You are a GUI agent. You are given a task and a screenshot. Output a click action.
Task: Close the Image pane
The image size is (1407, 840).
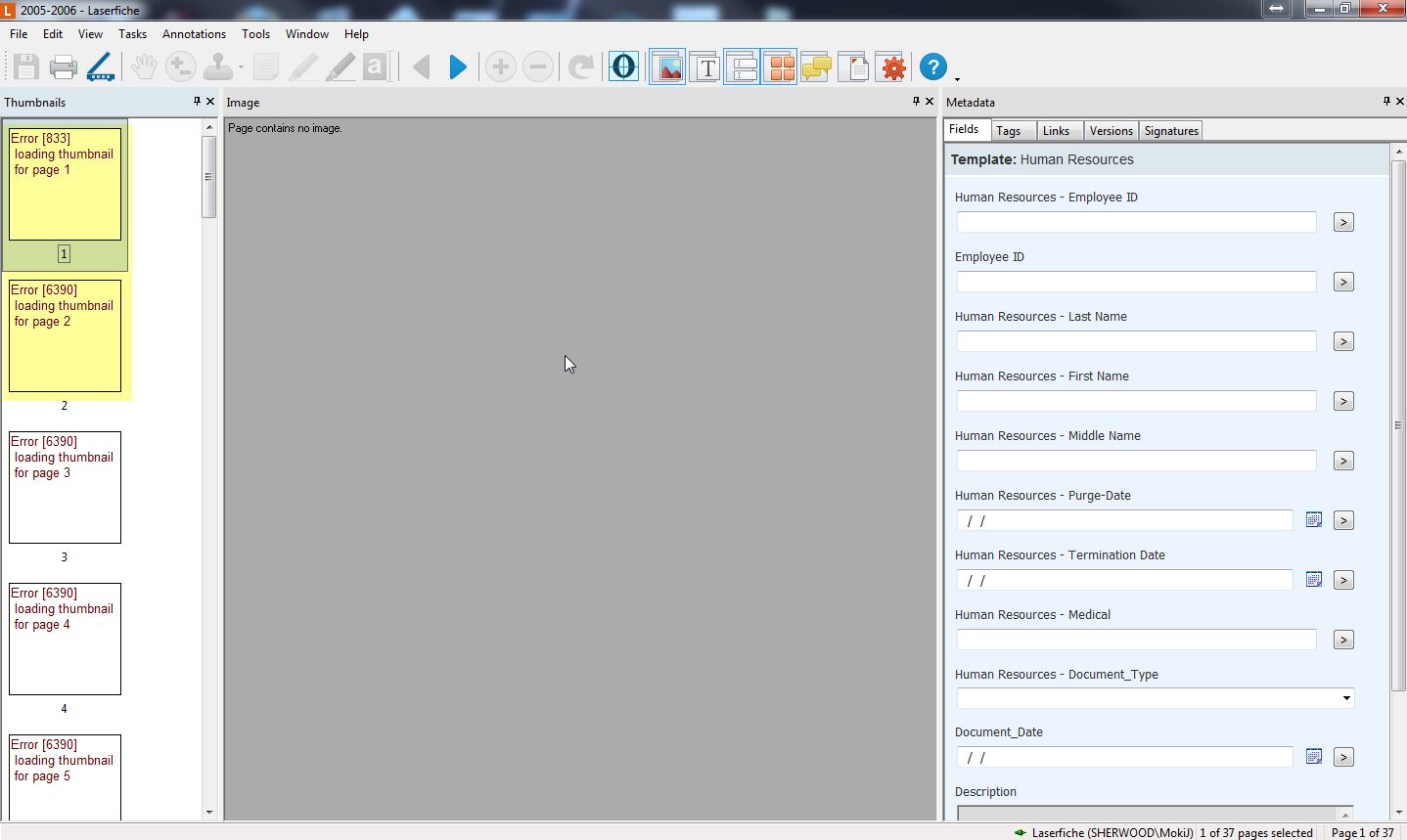pyautogui.click(x=930, y=101)
